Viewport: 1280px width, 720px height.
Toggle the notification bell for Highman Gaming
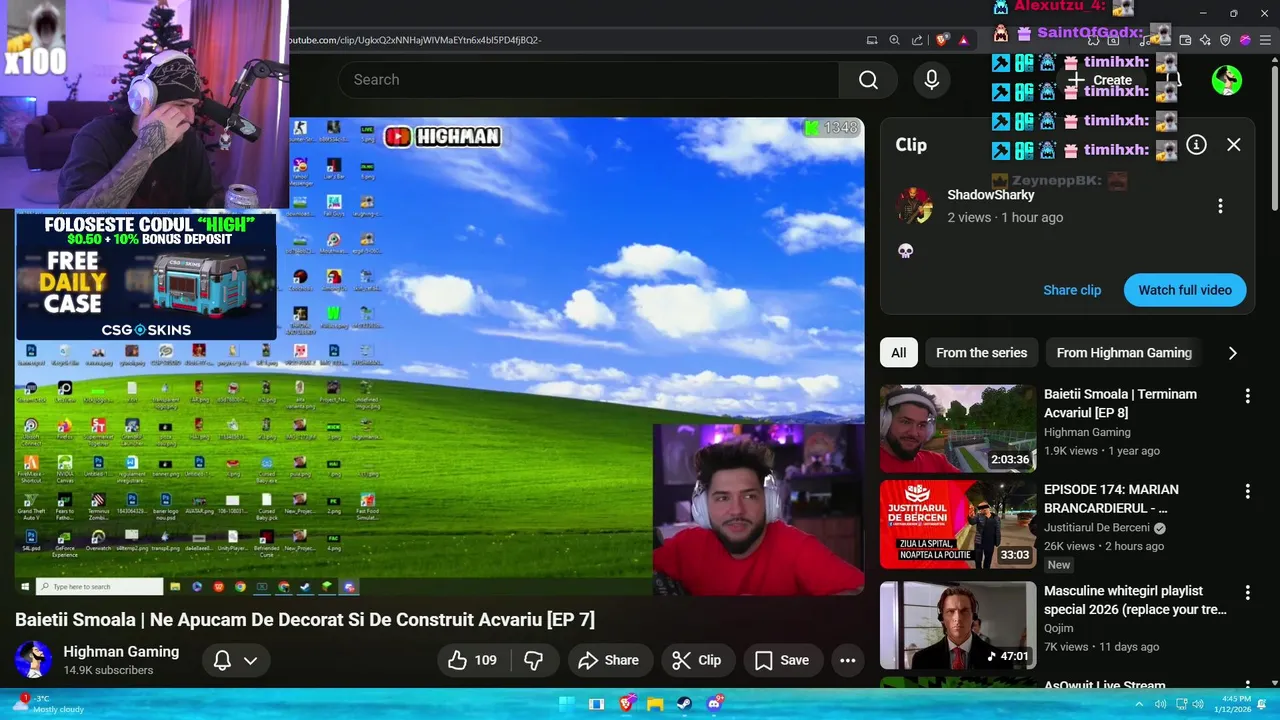tap(222, 660)
